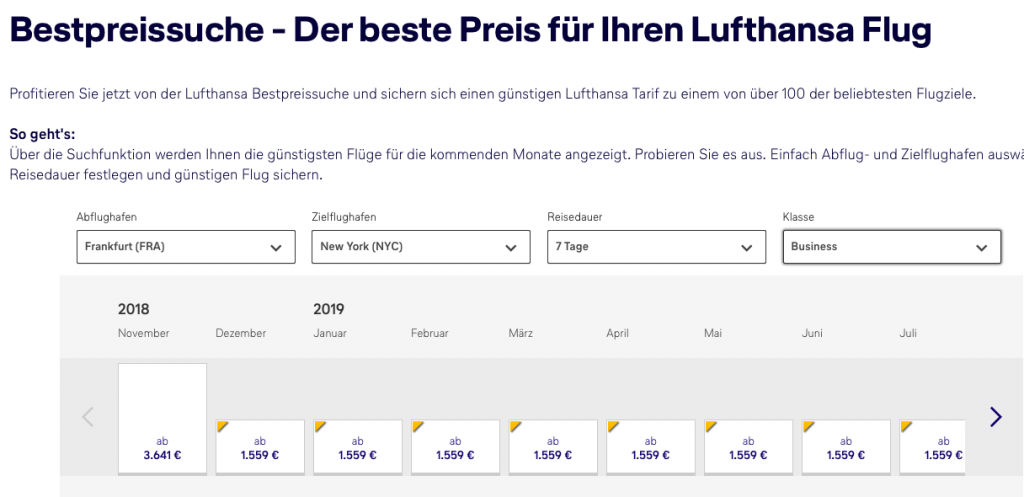This screenshot has height=497, width=1024.
Task: Pick the März price tile
Action: pyautogui.click(x=553, y=446)
